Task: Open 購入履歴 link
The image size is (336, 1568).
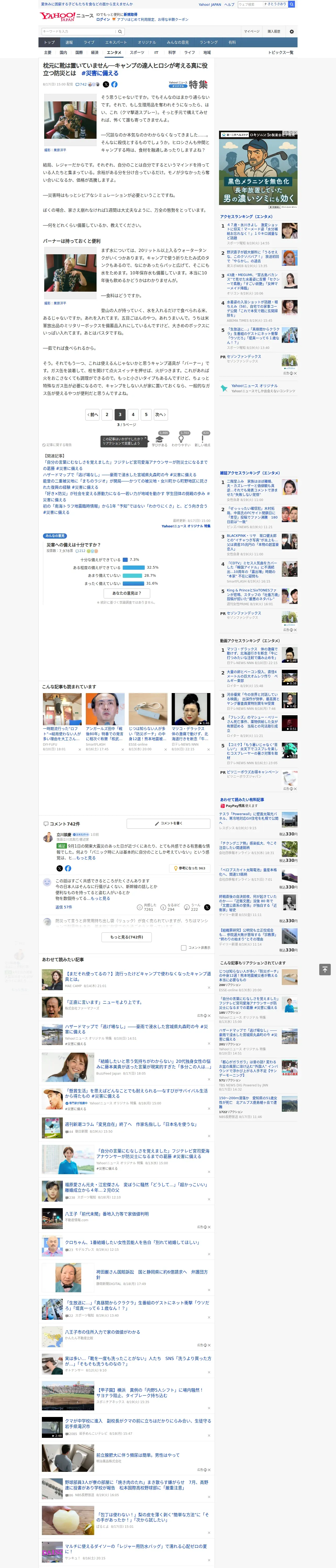Action: point(274,31)
